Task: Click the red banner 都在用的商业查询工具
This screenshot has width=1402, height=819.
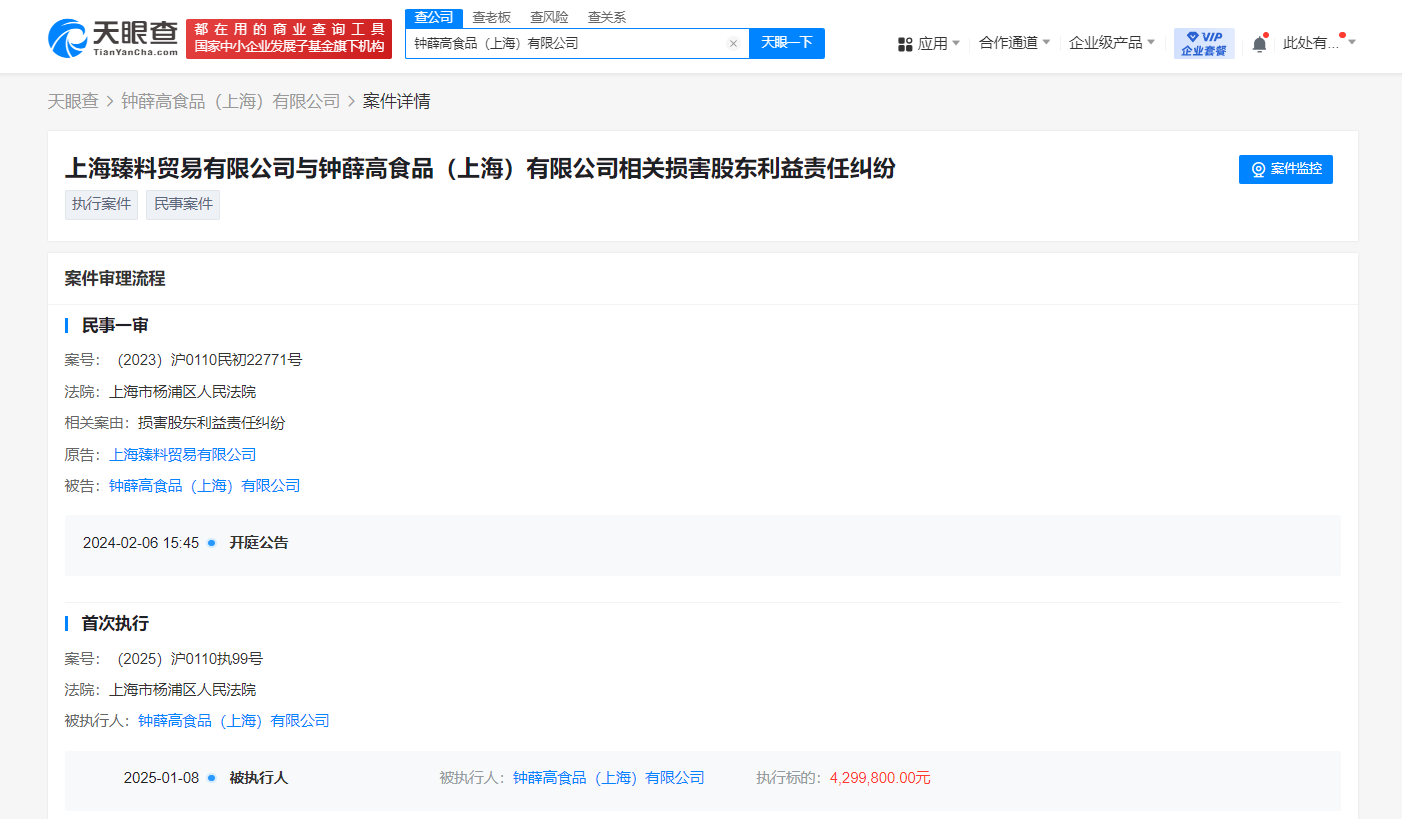Action: 289,38
